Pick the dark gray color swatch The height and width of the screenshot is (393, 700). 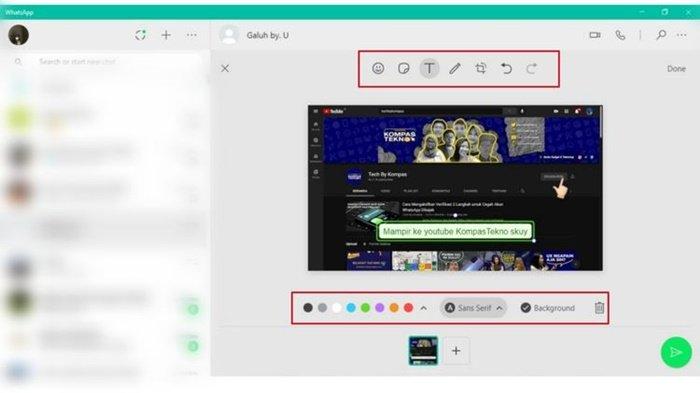[x=308, y=308]
